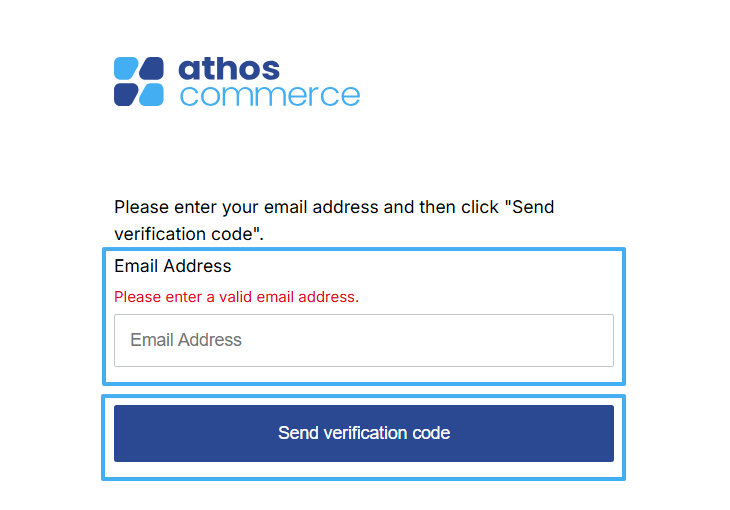Click the left edge of the dark blue Send button
The width and height of the screenshot is (730, 510).
pos(121,433)
